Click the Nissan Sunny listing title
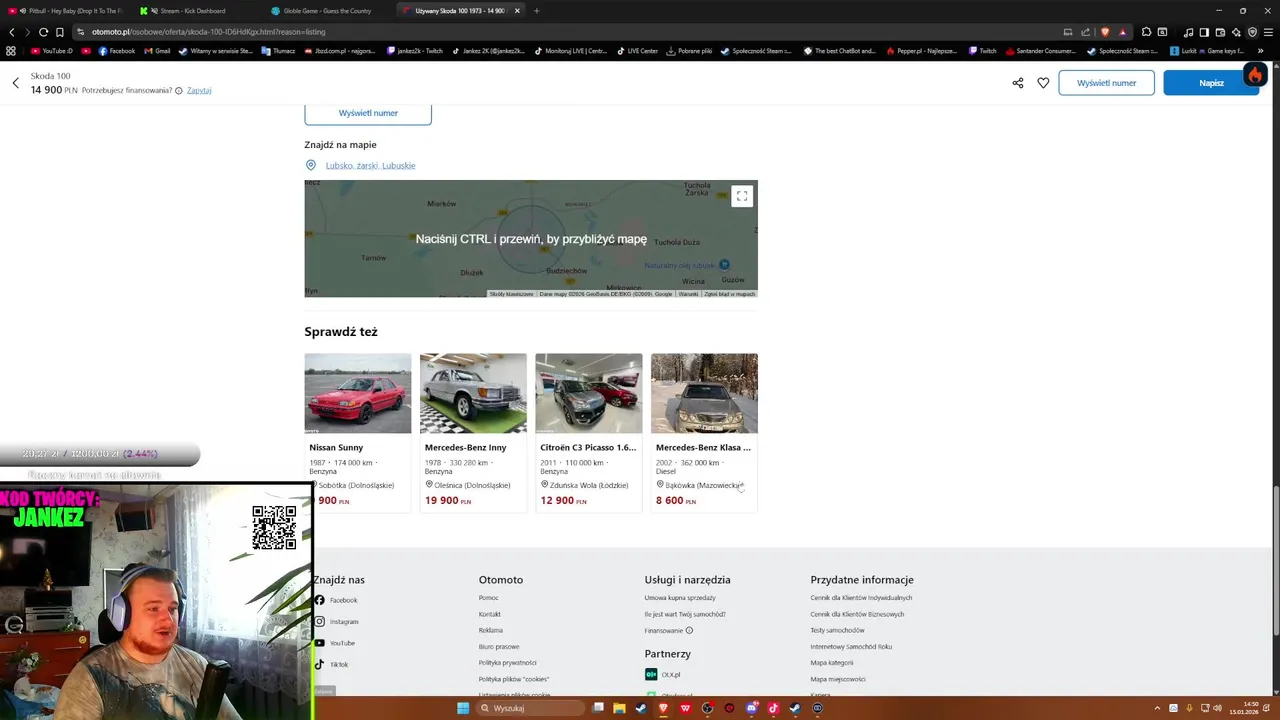1280x720 pixels. (336, 447)
